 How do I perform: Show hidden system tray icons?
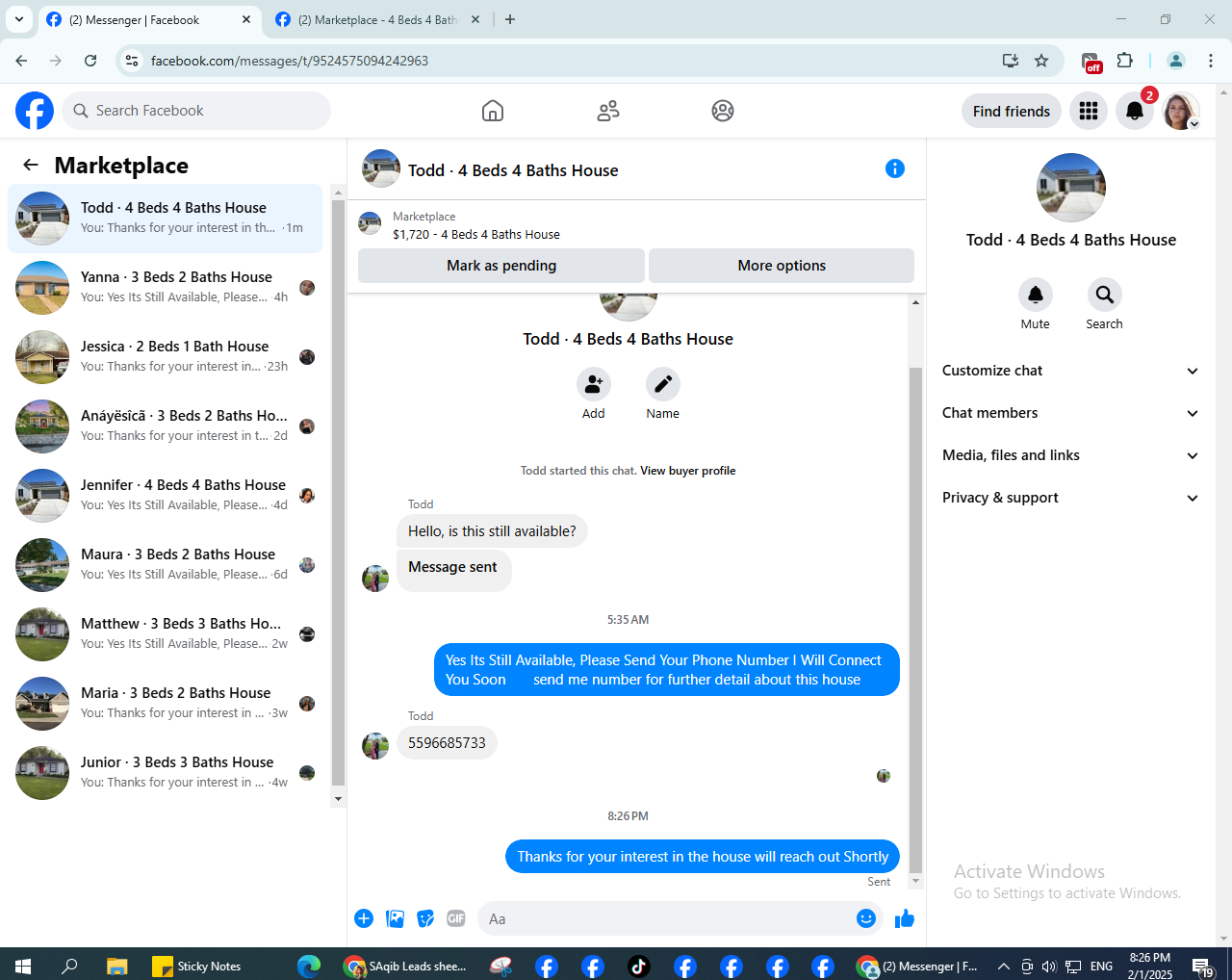click(x=1003, y=966)
